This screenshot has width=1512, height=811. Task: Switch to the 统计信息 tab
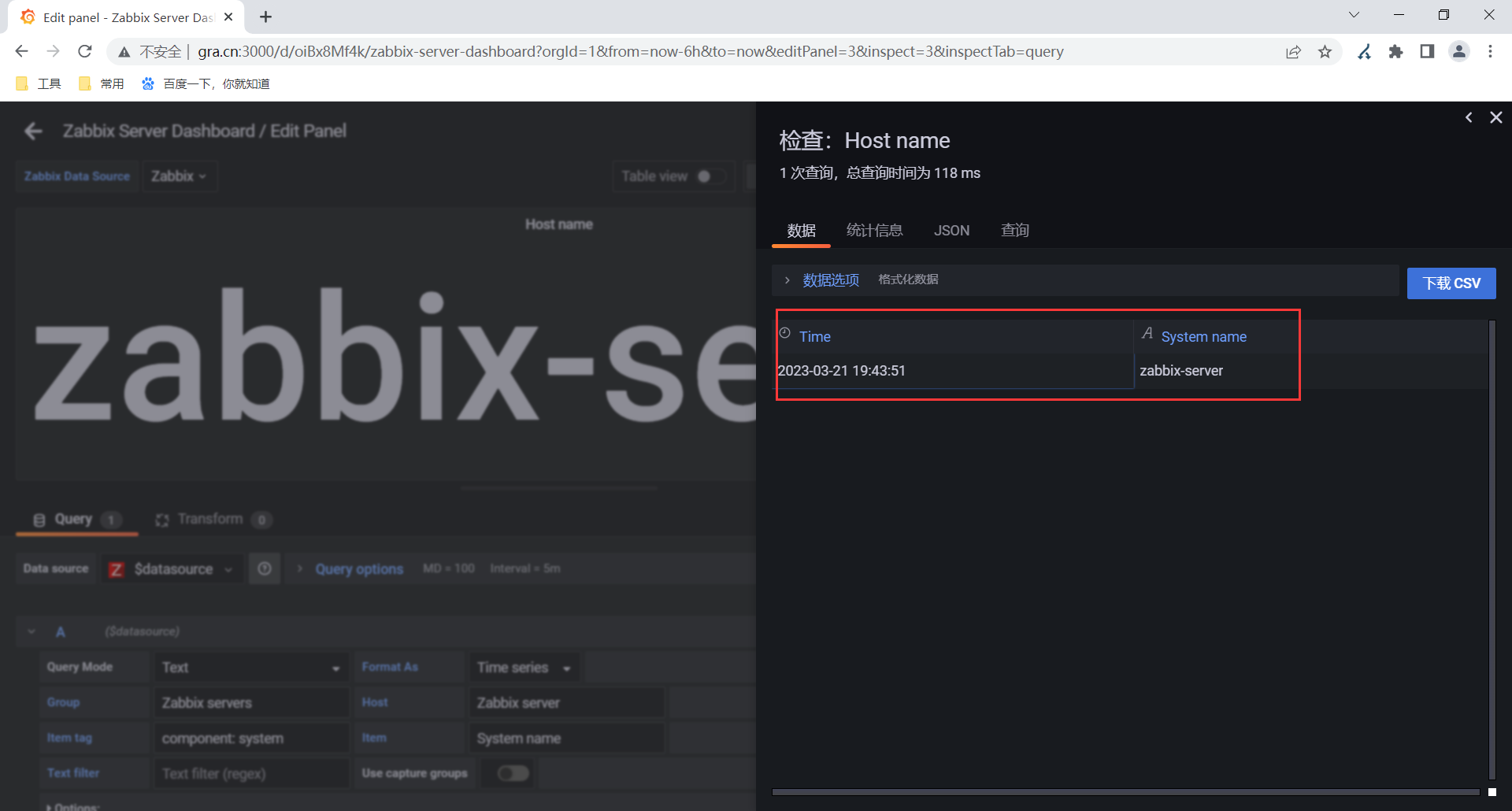pyautogui.click(x=874, y=231)
